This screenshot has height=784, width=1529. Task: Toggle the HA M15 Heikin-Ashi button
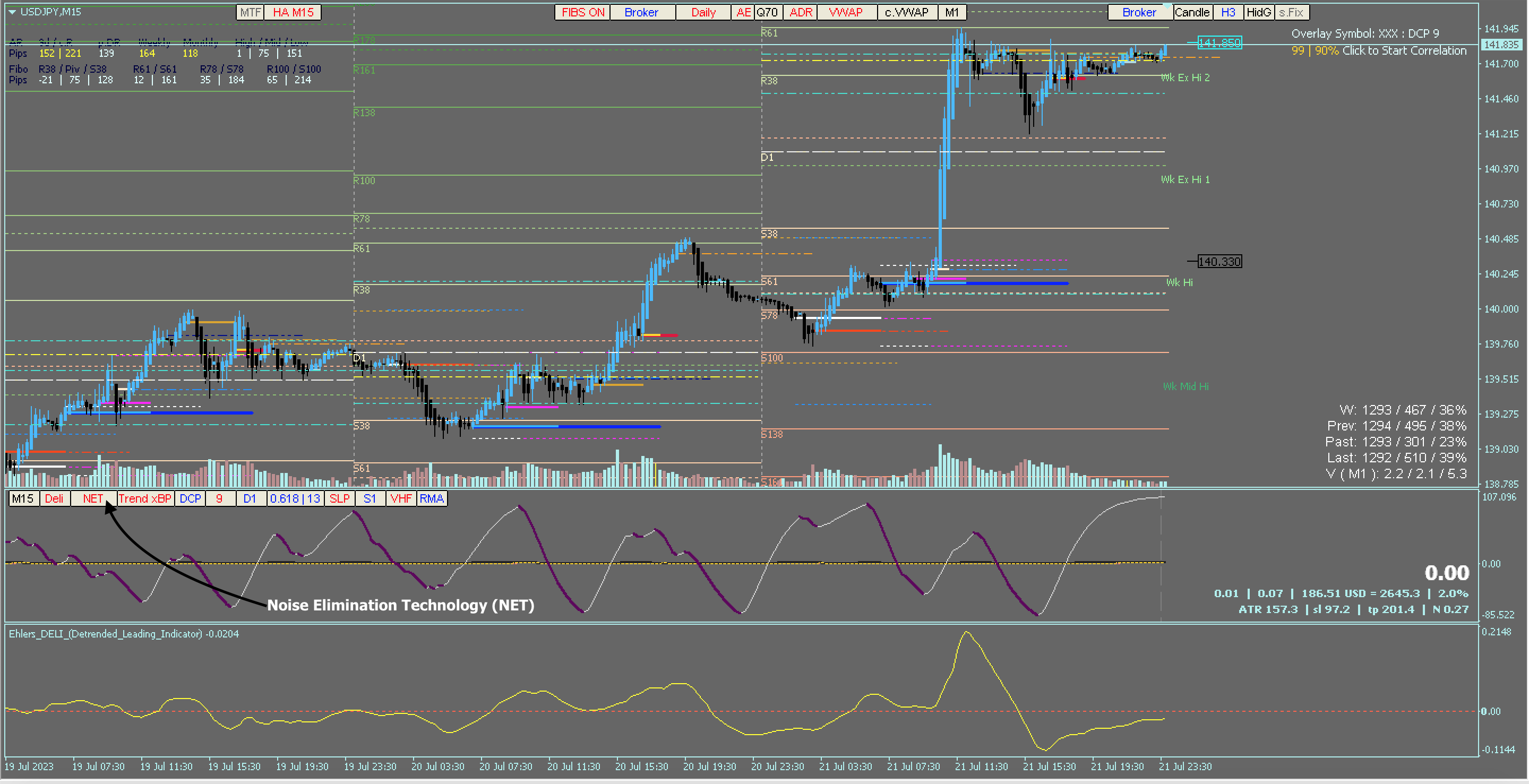point(293,12)
